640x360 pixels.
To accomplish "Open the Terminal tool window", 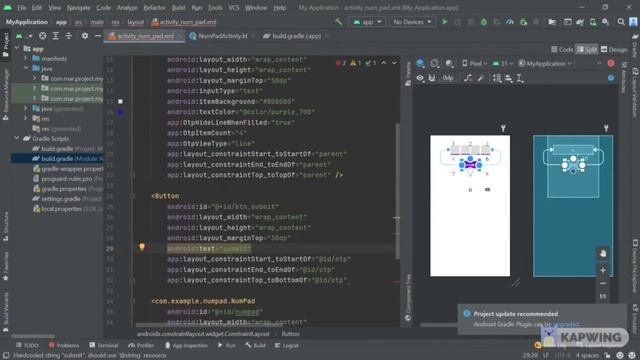I will [x=104, y=345].
